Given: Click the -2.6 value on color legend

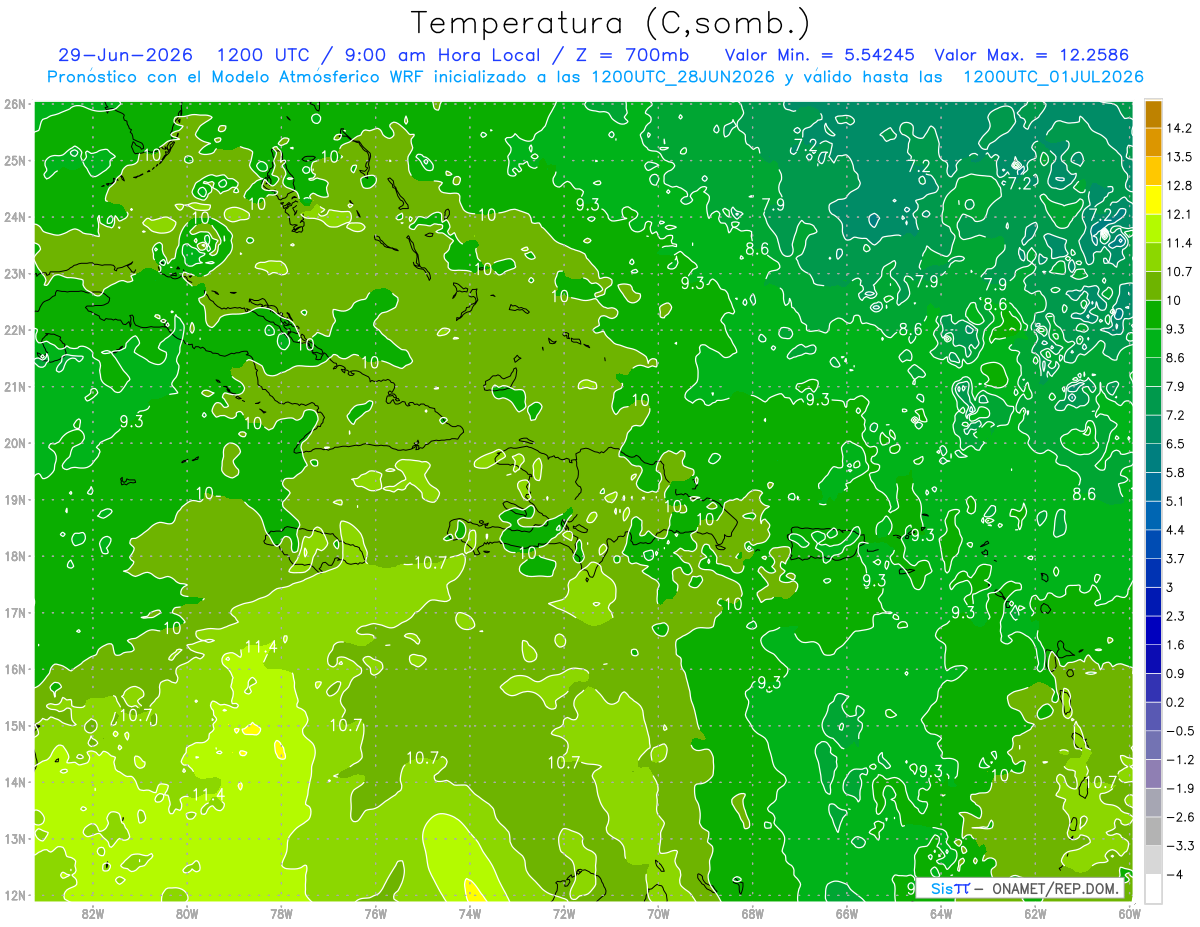Looking at the screenshot, I should [1179, 817].
